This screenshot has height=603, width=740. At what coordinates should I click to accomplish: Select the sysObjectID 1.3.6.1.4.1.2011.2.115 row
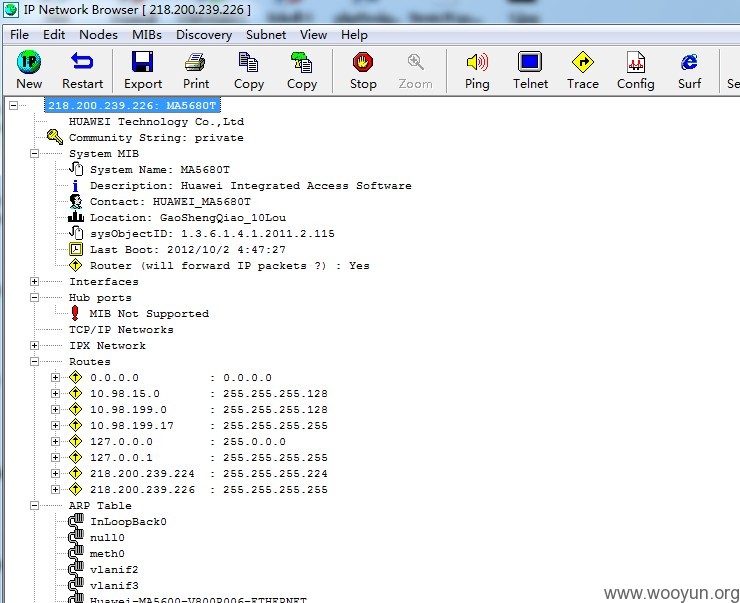212,234
